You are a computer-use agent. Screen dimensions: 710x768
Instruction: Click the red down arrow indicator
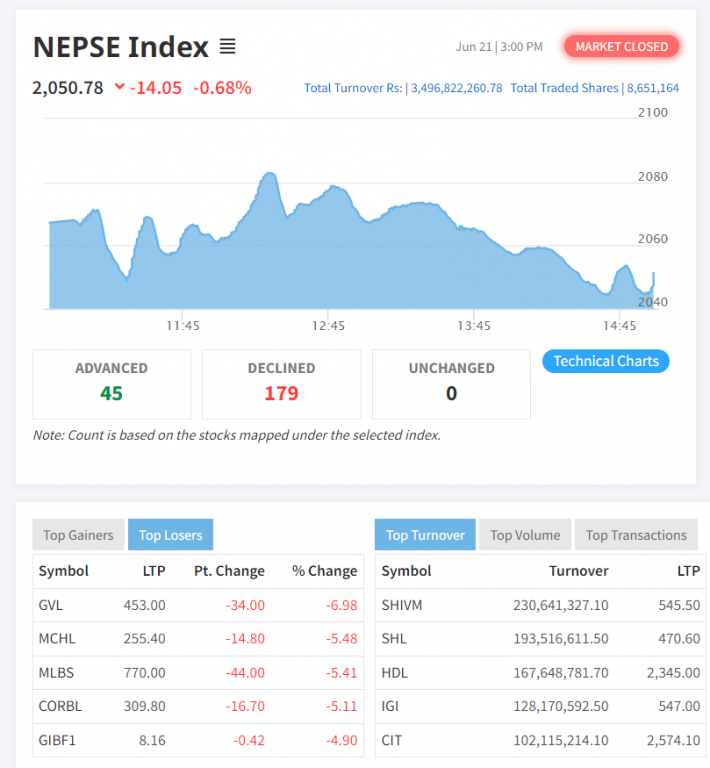point(120,87)
